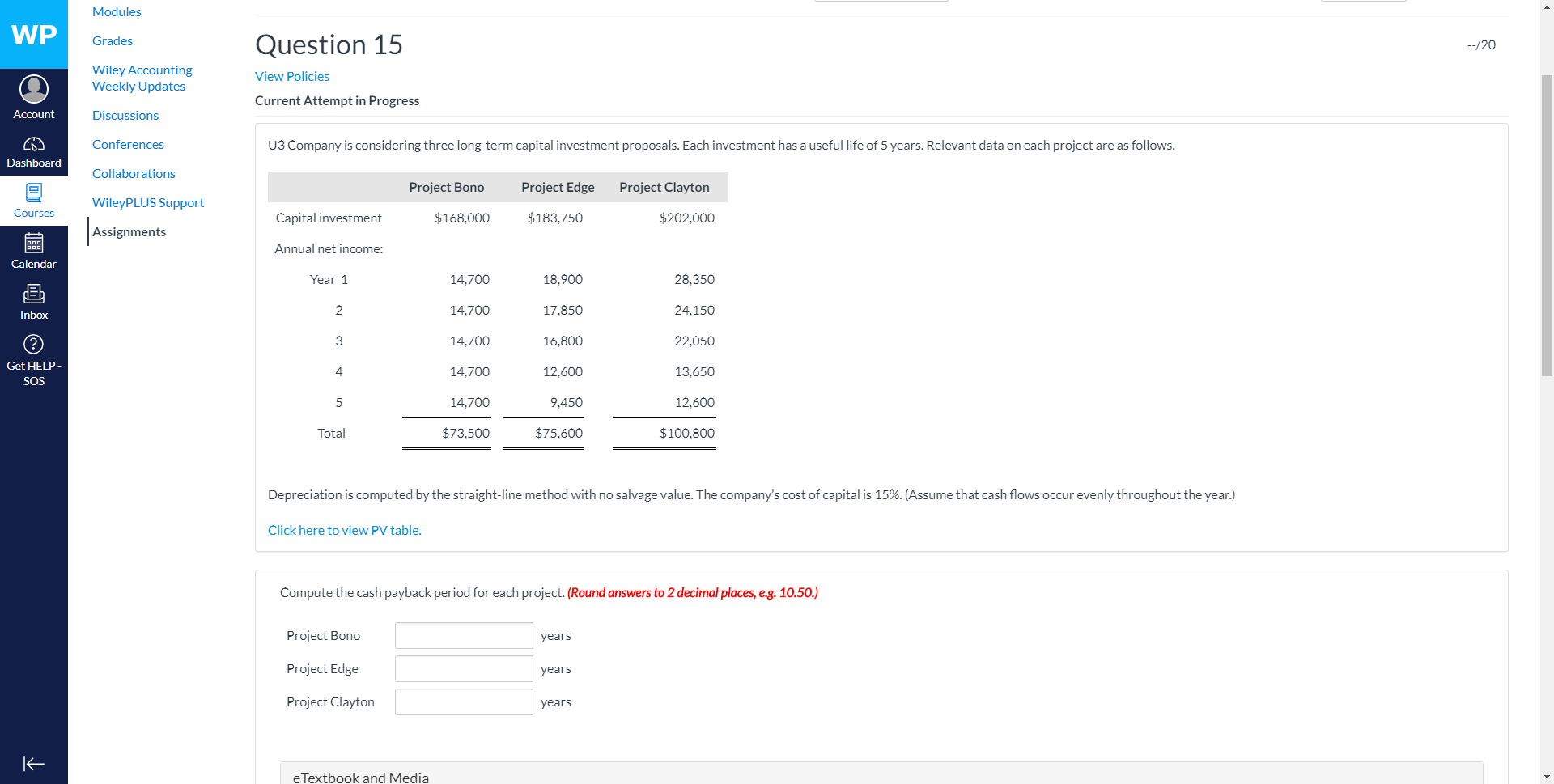Click the Get HELP - SOS icon
Screen dimensions: 1554x784
(34, 356)
